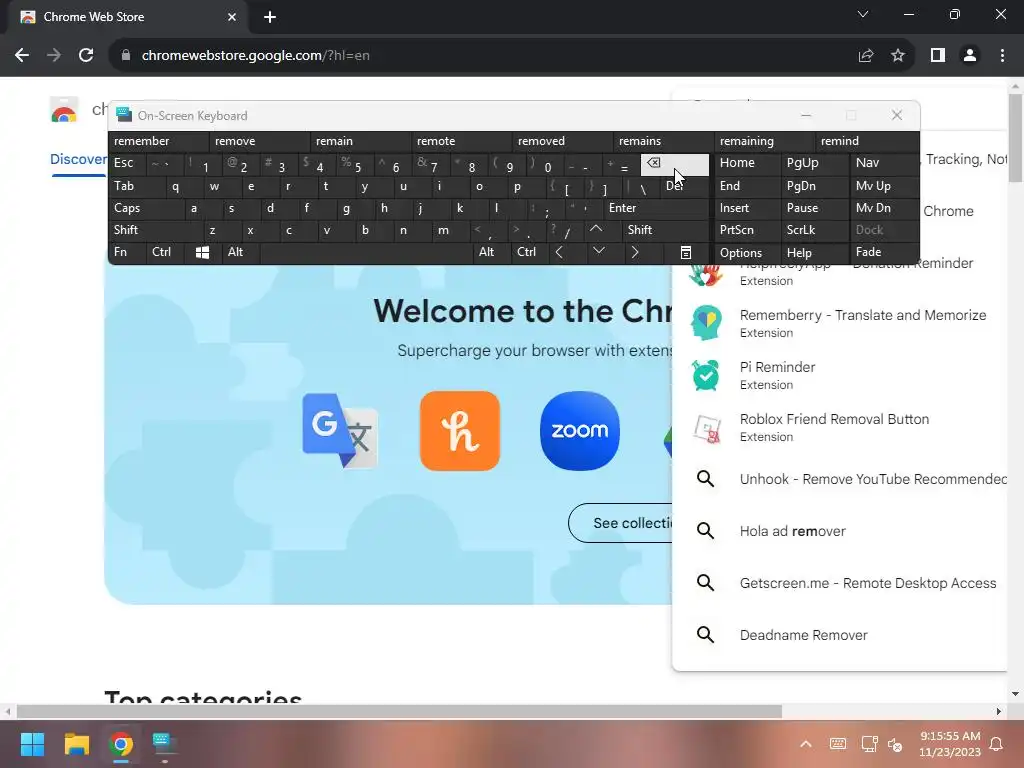Image resolution: width=1024 pixels, height=768 pixels.
Task: Search for Deadname Remover
Action: pos(841,635)
